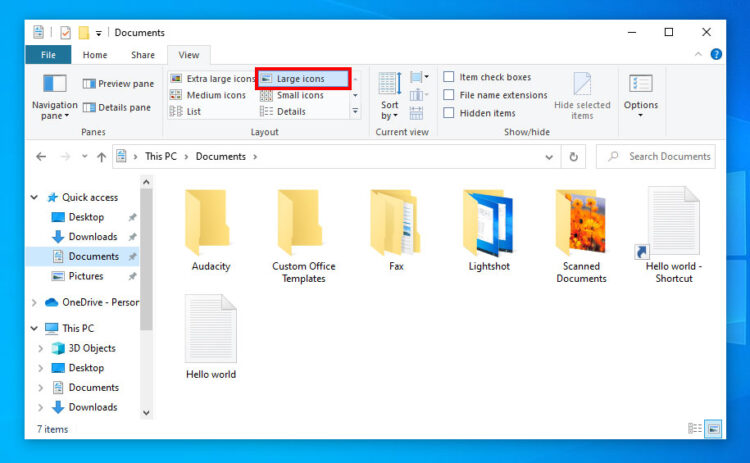Image resolution: width=750 pixels, height=463 pixels.
Task: Click the refresh button beside address bar
Action: coord(573,157)
